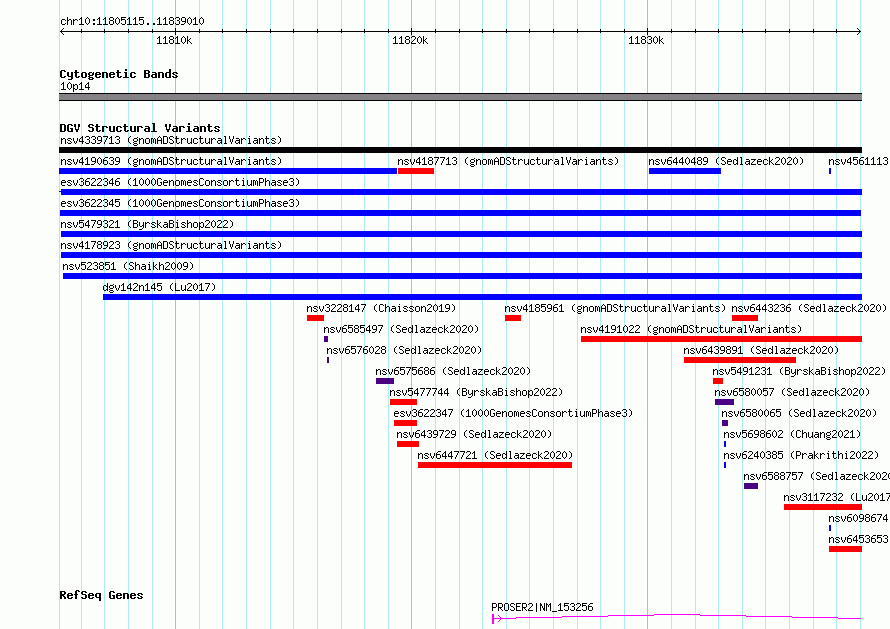Select esv3622345 (1000GenomesConsortiumPhase3) label
The image size is (890, 629).
[x=180, y=203]
